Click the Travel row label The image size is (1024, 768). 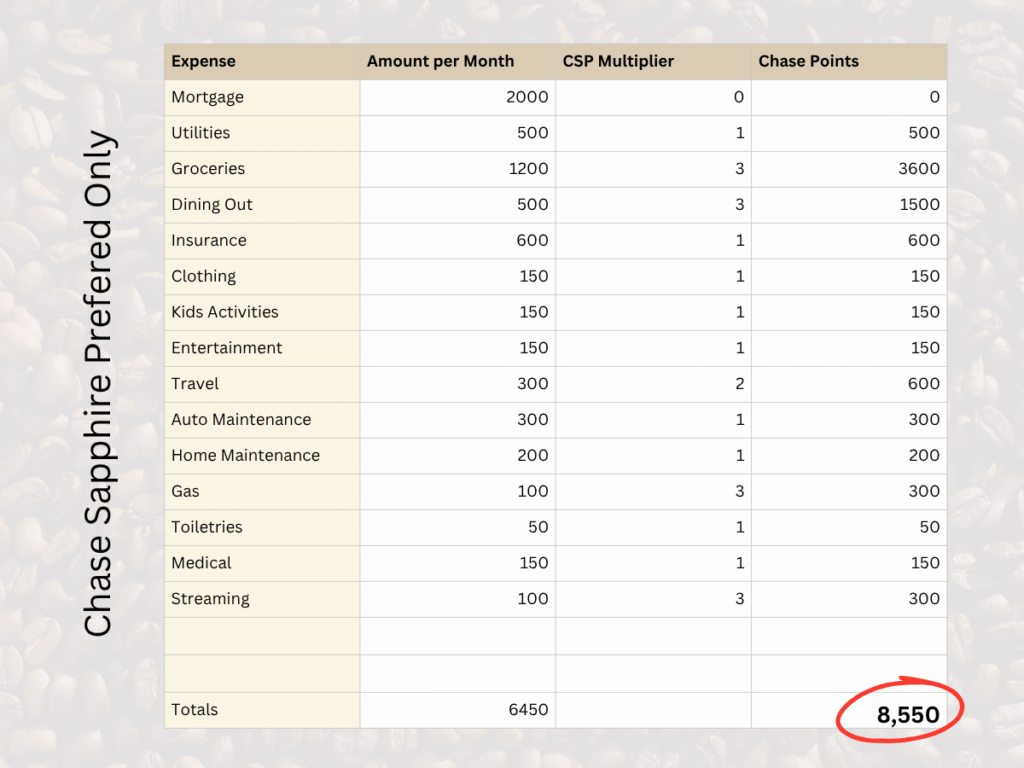pos(195,384)
